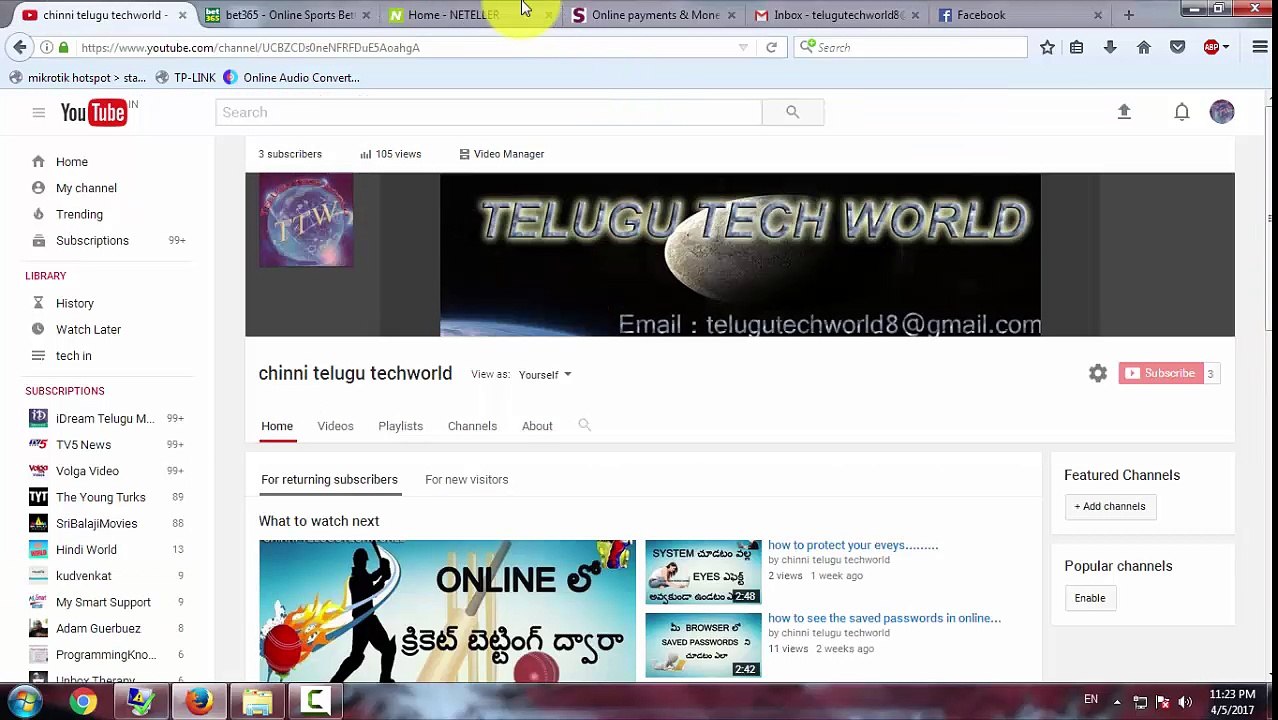Open a new browser tab

[x=1128, y=15]
